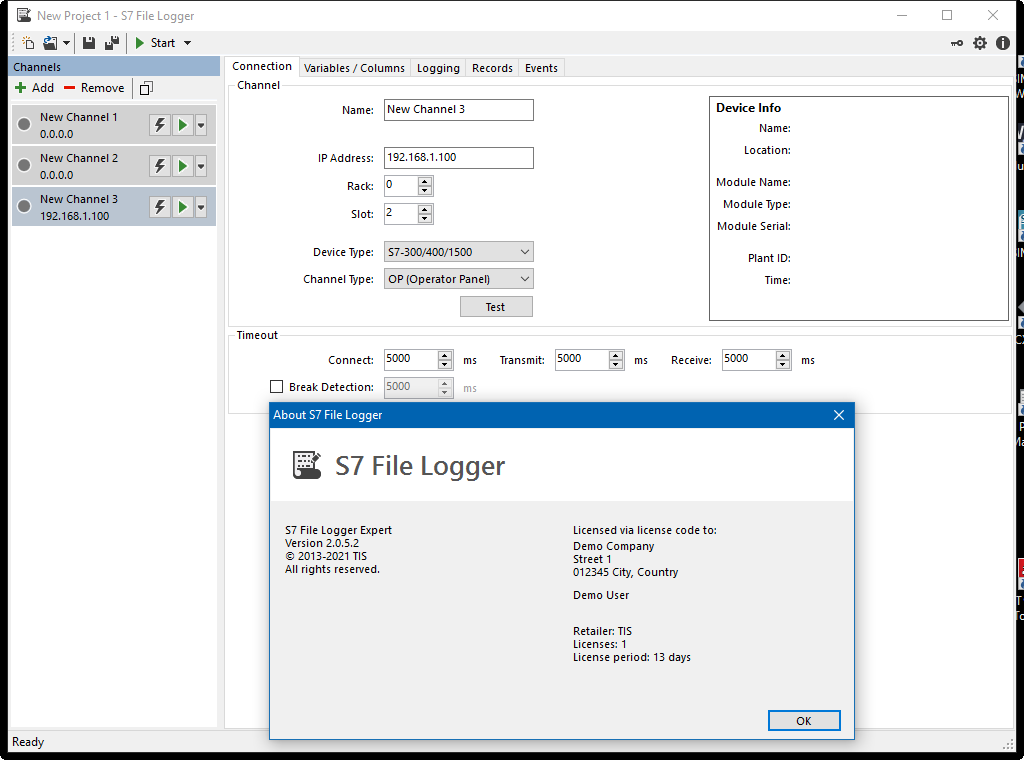Click the Test connection button

click(496, 307)
